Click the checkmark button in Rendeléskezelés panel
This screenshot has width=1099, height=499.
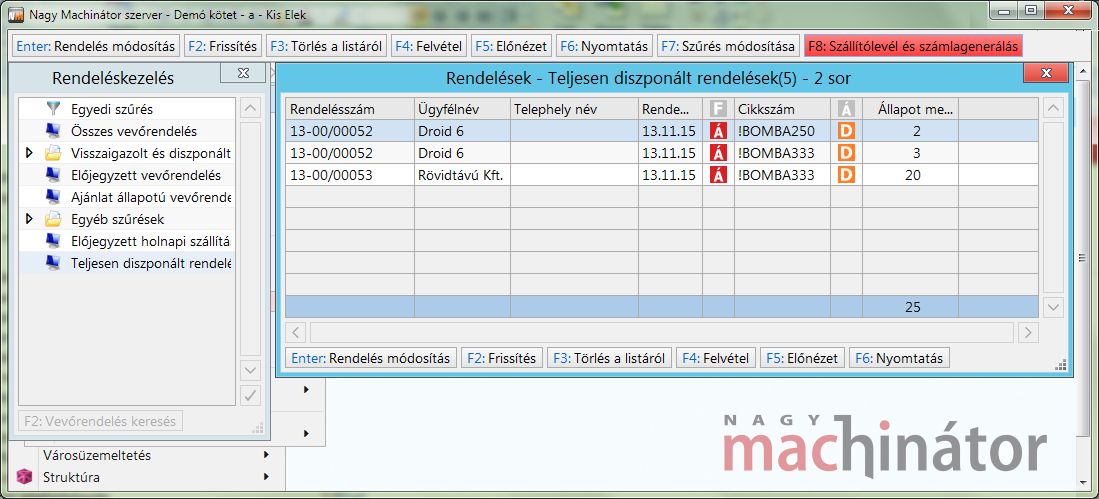250,395
